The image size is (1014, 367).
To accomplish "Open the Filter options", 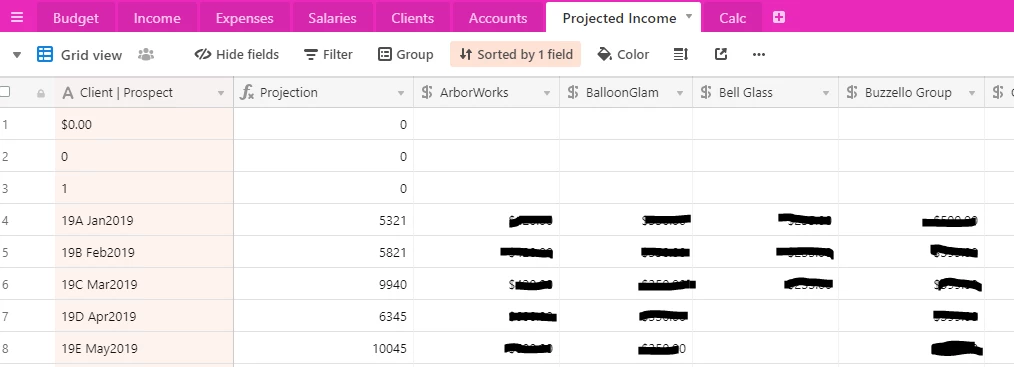I will 329,54.
